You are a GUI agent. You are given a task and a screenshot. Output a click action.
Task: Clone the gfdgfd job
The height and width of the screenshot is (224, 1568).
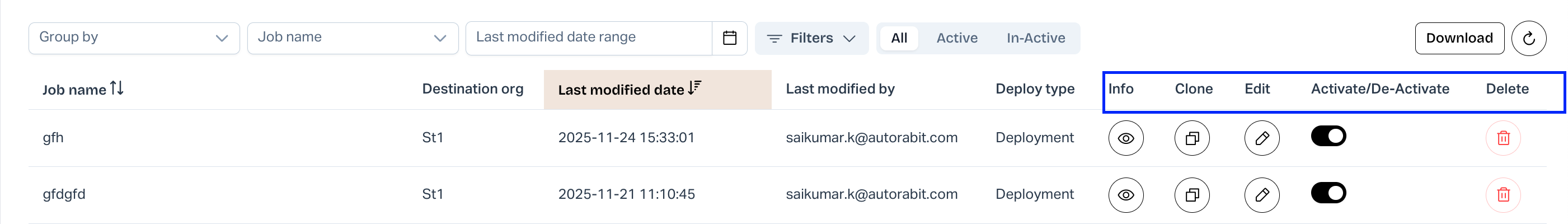pyautogui.click(x=1191, y=195)
